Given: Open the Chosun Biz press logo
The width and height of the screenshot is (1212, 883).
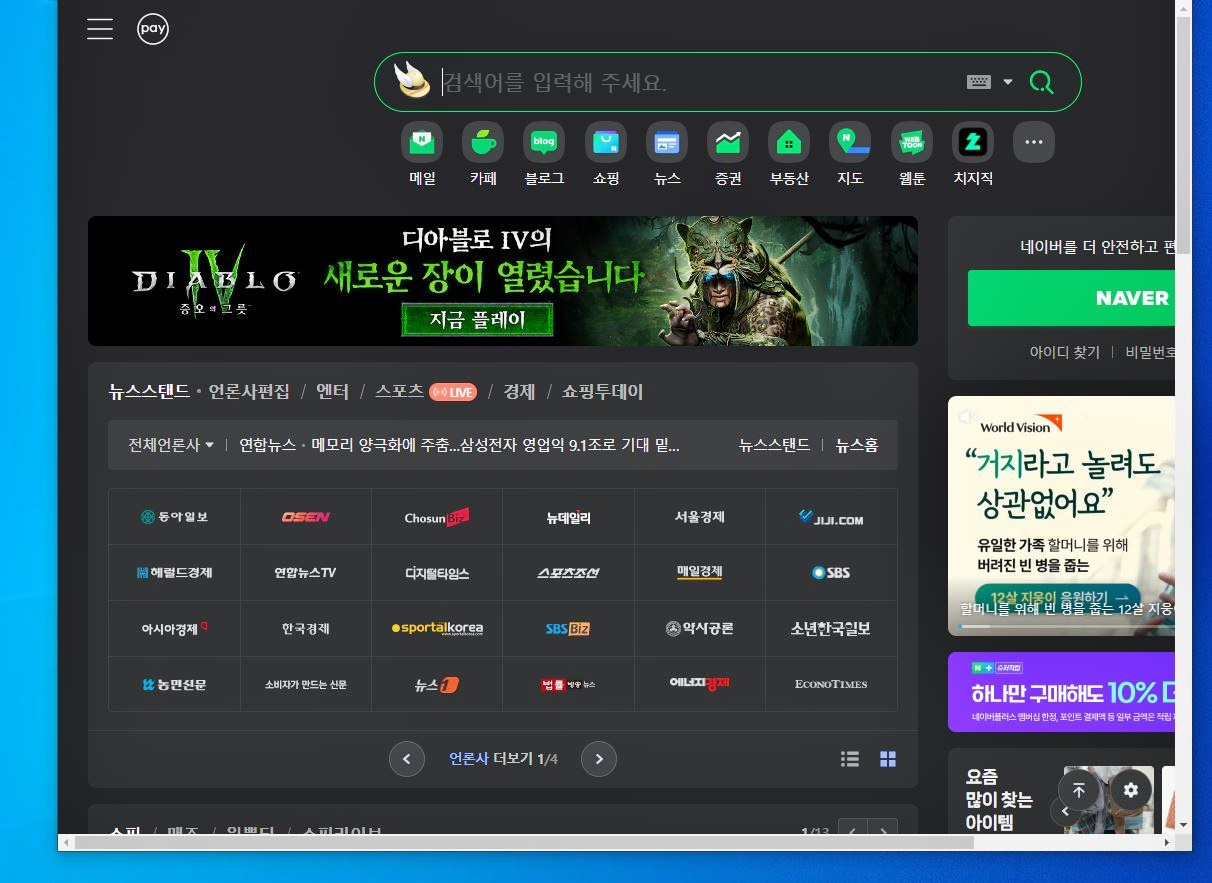Looking at the screenshot, I should pyautogui.click(x=437, y=517).
